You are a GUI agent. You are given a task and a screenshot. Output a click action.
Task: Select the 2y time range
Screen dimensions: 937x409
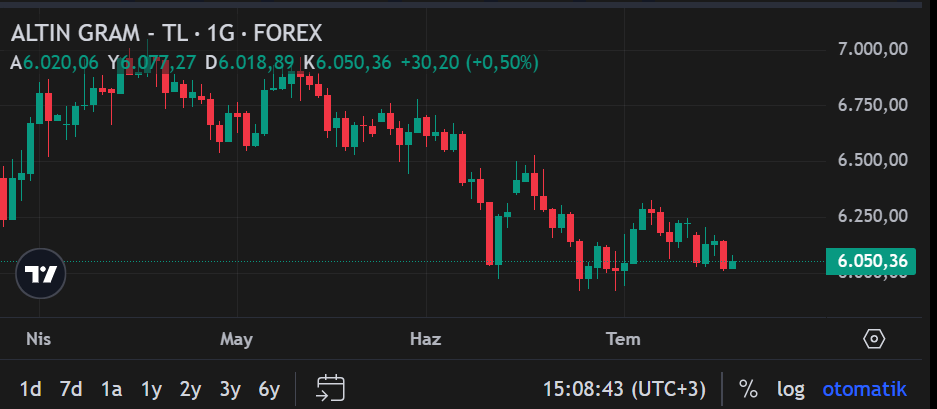[x=191, y=389]
